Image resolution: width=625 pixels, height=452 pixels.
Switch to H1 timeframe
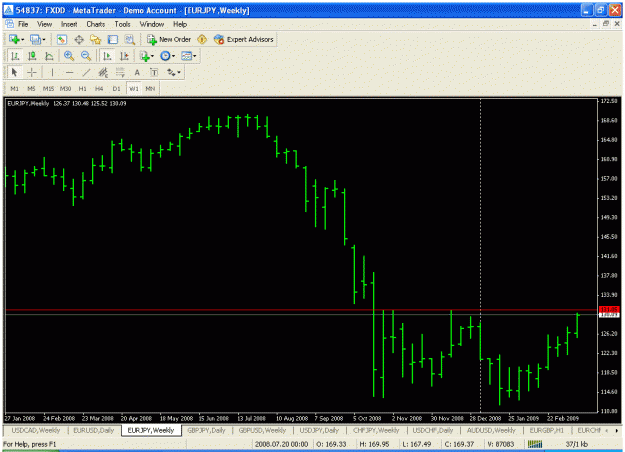click(x=83, y=88)
